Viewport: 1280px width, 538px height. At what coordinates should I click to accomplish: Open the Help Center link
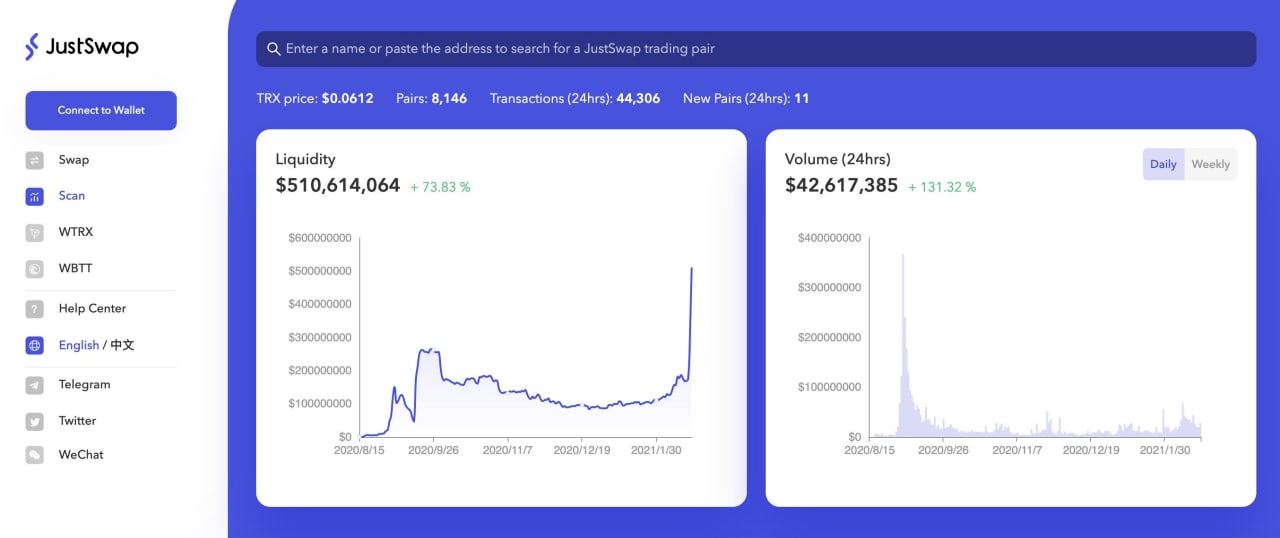(x=93, y=309)
